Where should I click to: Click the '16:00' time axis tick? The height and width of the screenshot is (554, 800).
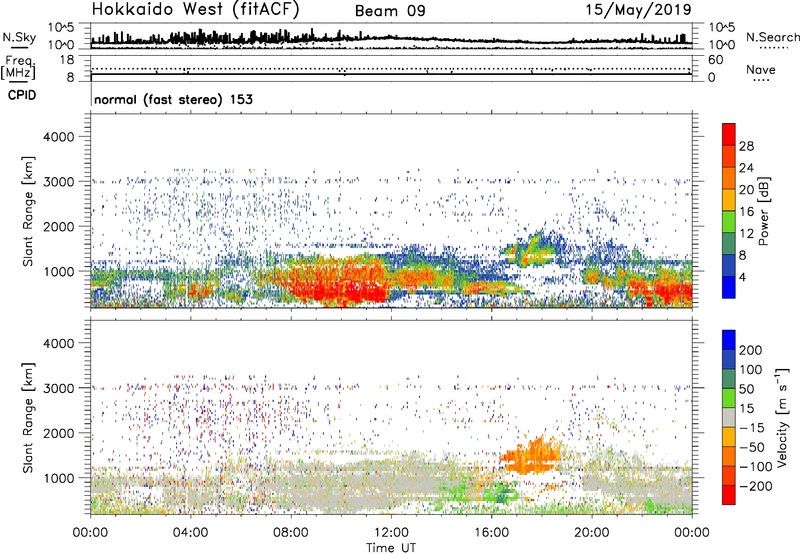(x=491, y=533)
